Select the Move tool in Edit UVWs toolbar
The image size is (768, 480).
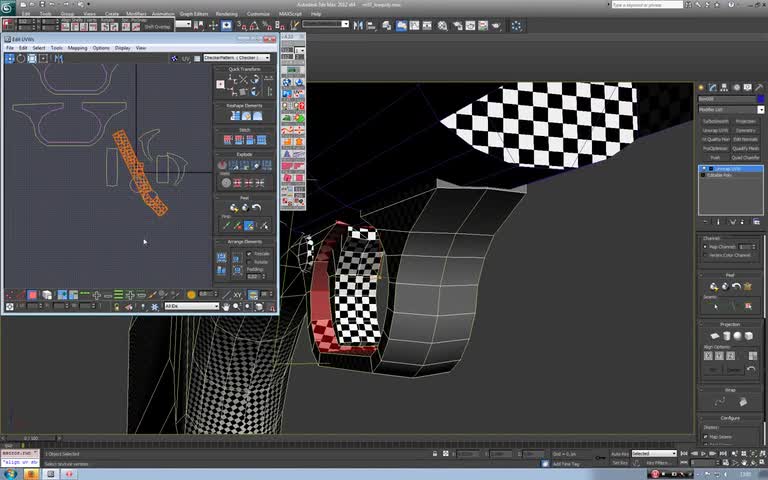[x=10, y=59]
